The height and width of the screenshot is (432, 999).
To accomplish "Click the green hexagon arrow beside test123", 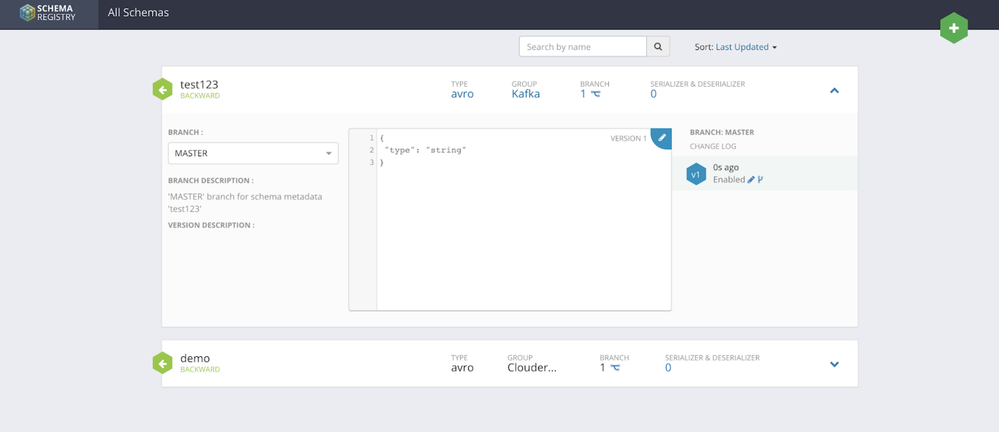I will (x=162, y=90).
